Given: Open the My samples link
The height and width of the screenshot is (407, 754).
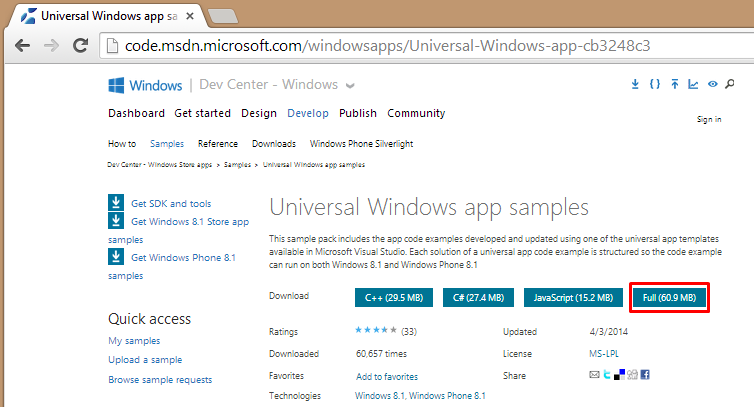Looking at the screenshot, I should [134, 341].
